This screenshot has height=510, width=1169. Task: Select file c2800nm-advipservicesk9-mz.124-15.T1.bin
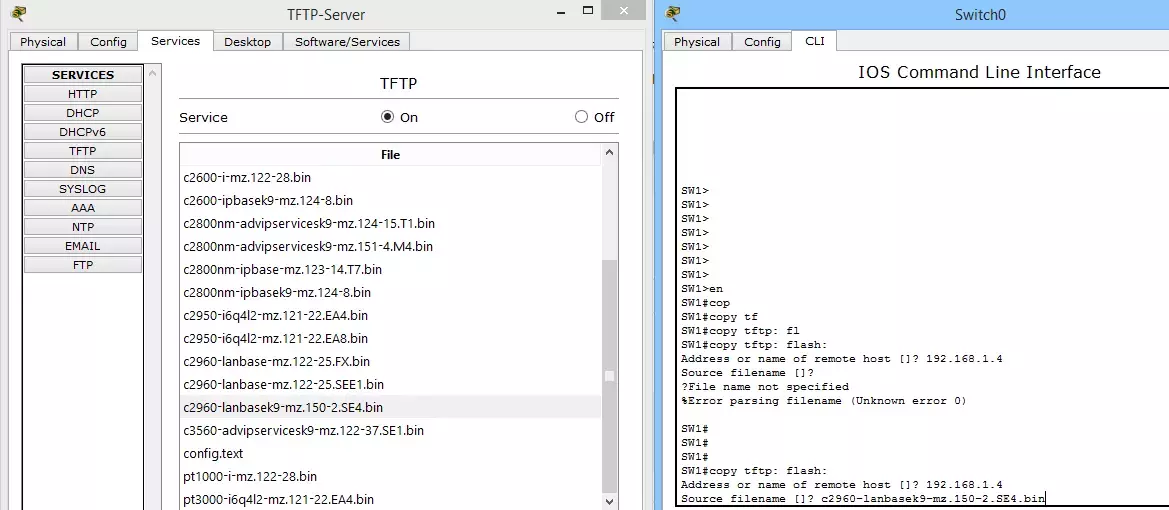390,224
